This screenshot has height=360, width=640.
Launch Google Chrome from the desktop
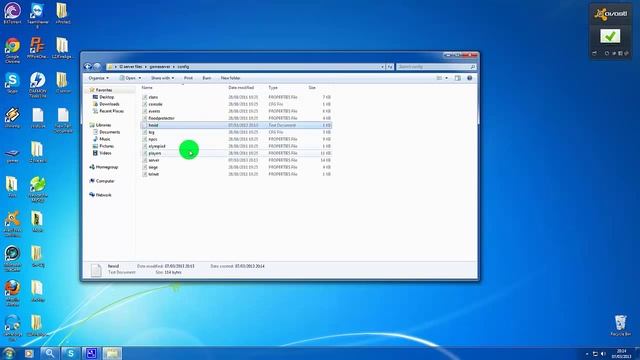coord(12,50)
